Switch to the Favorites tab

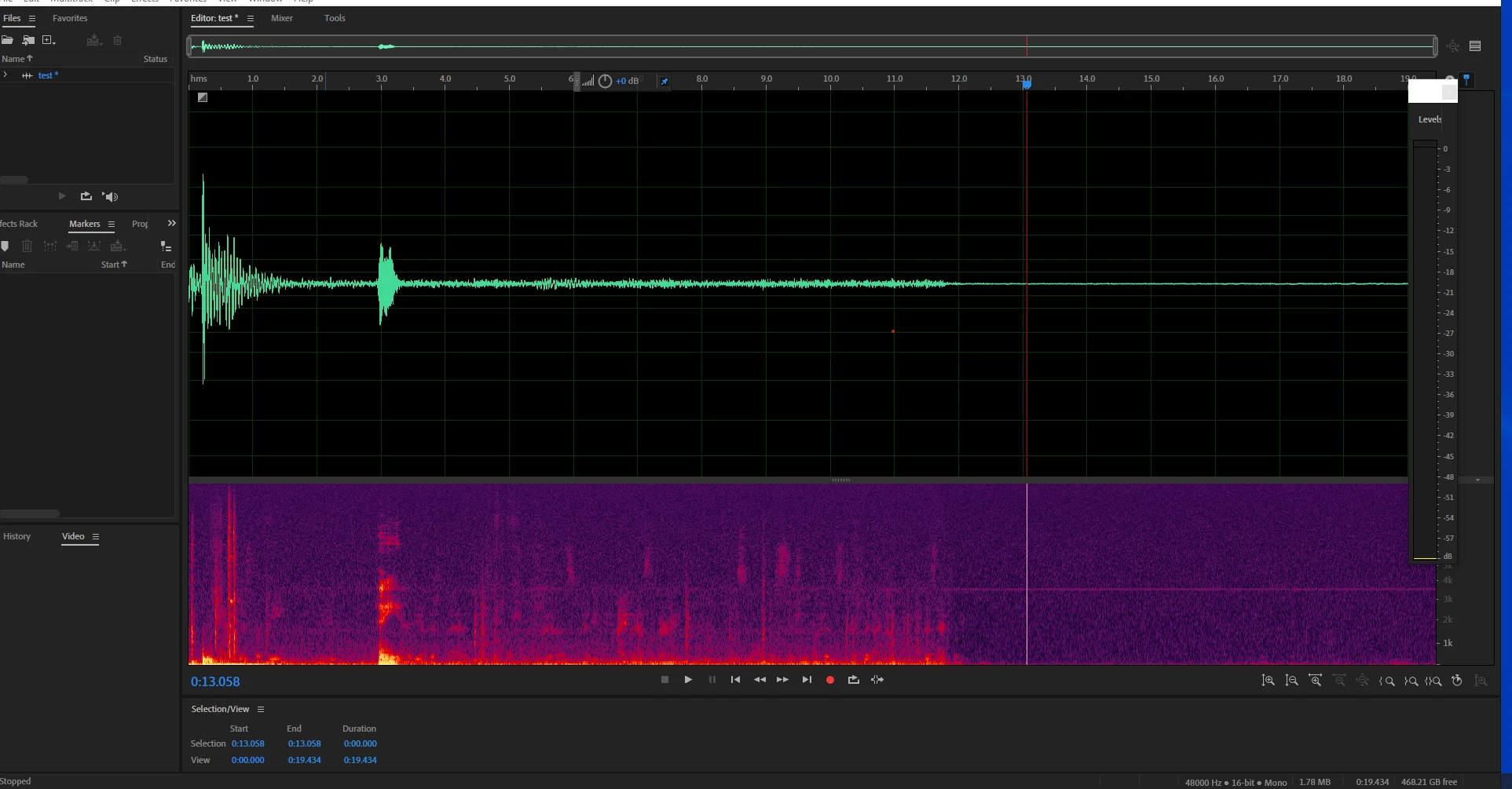point(70,18)
